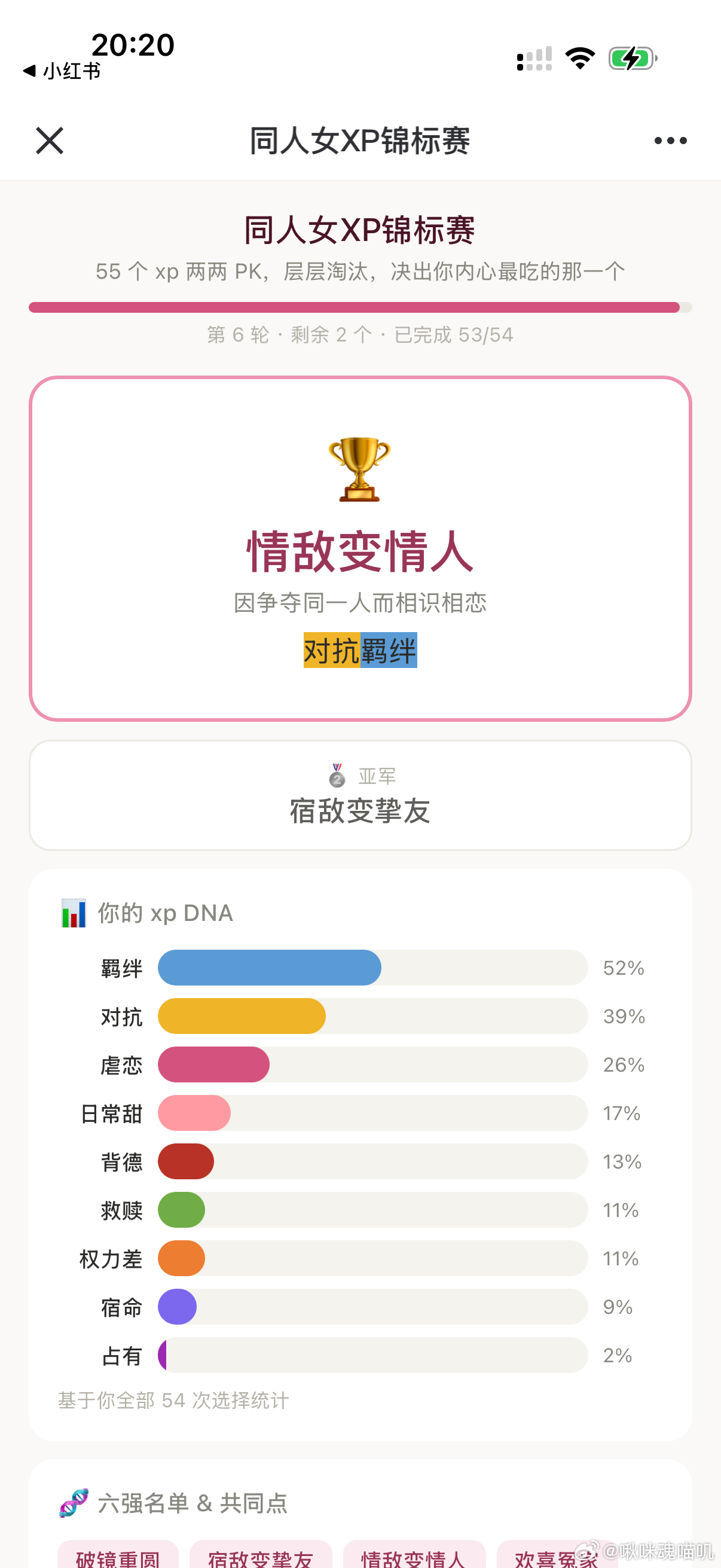Tap the battery charging indicator
Screen dimensions: 721x1568
click(x=633, y=59)
